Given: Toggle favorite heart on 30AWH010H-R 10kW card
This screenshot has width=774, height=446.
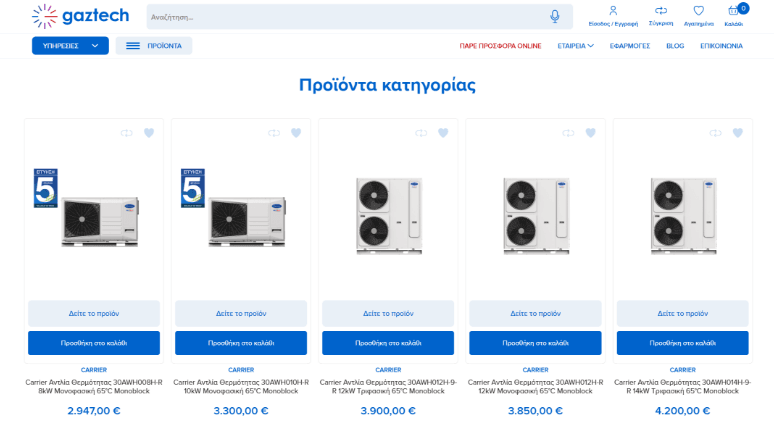Looking at the screenshot, I should pyautogui.click(x=296, y=133).
